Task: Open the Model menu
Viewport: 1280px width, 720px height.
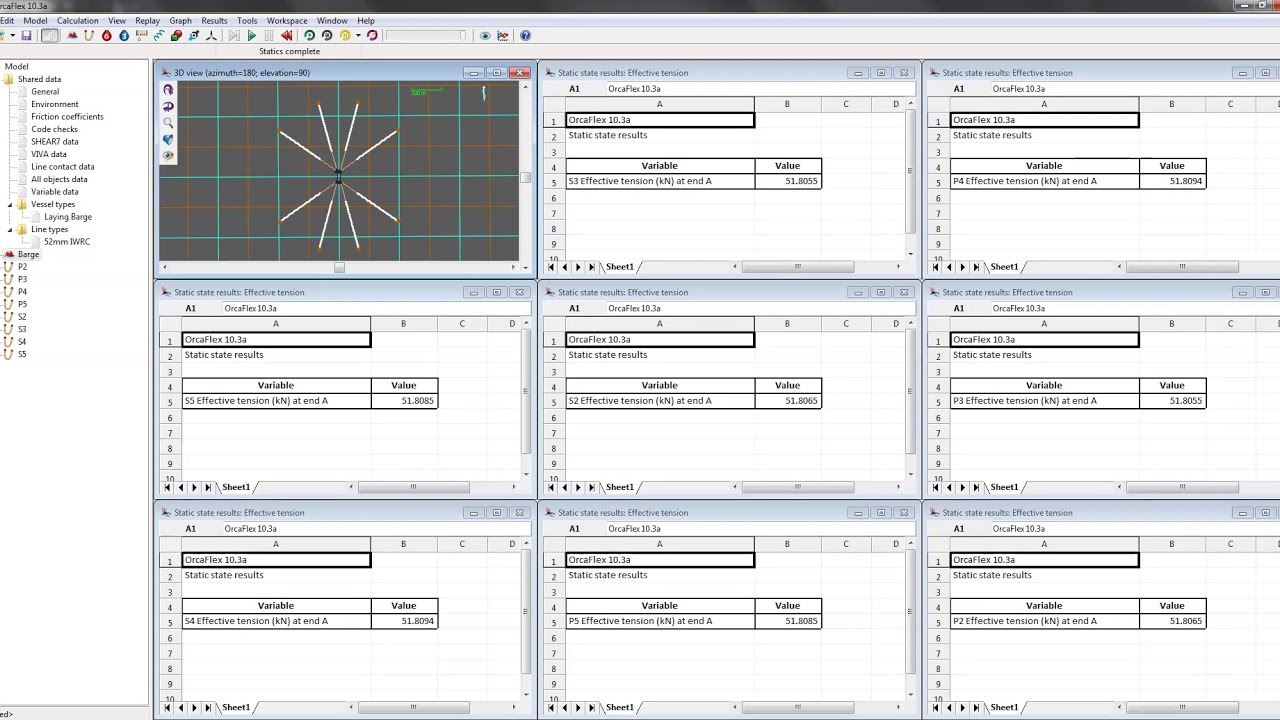Action: [35, 20]
